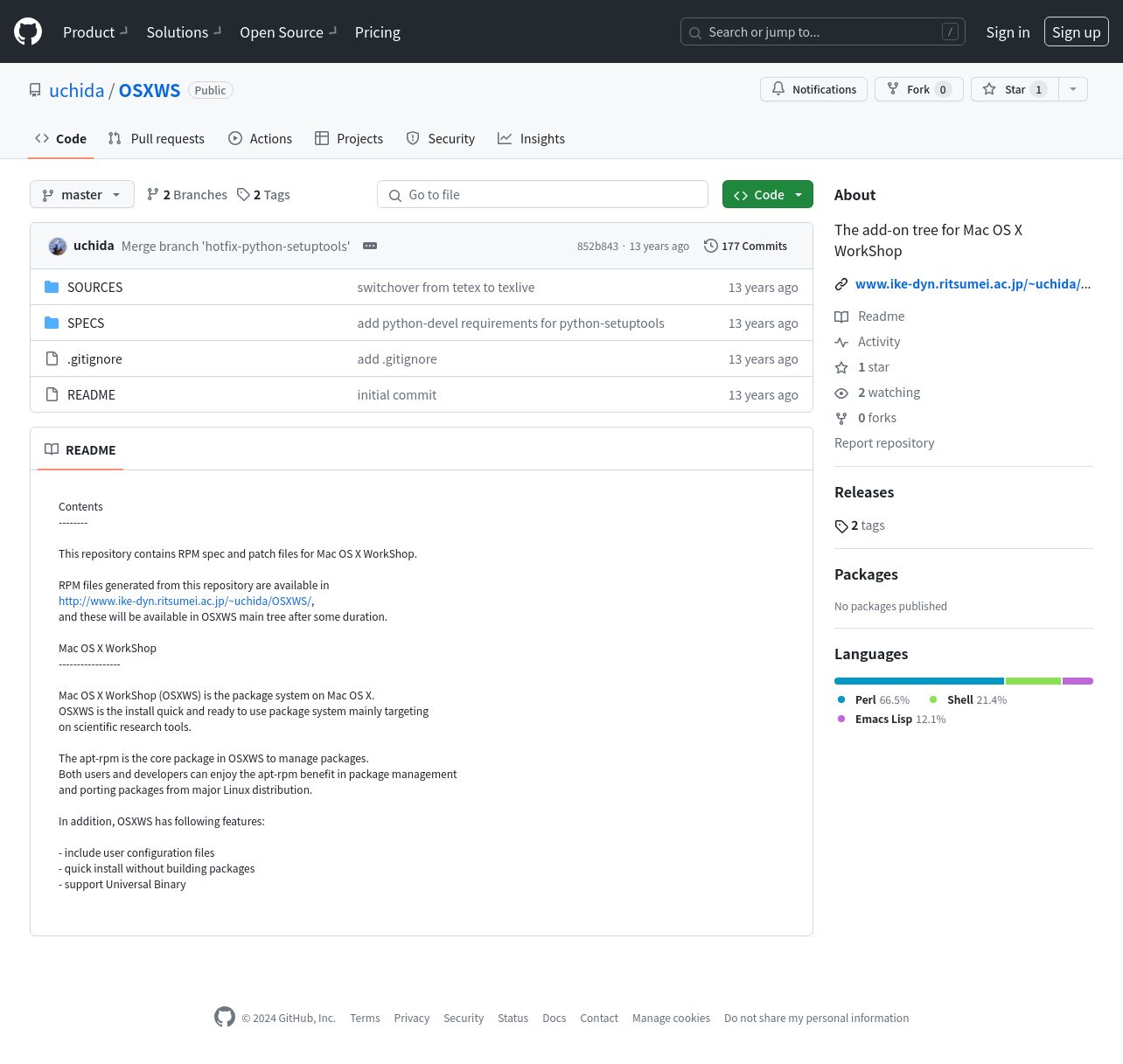The image size is (1123, 1064).
Task: Click the SPECS folder icon
Action: 52,323
